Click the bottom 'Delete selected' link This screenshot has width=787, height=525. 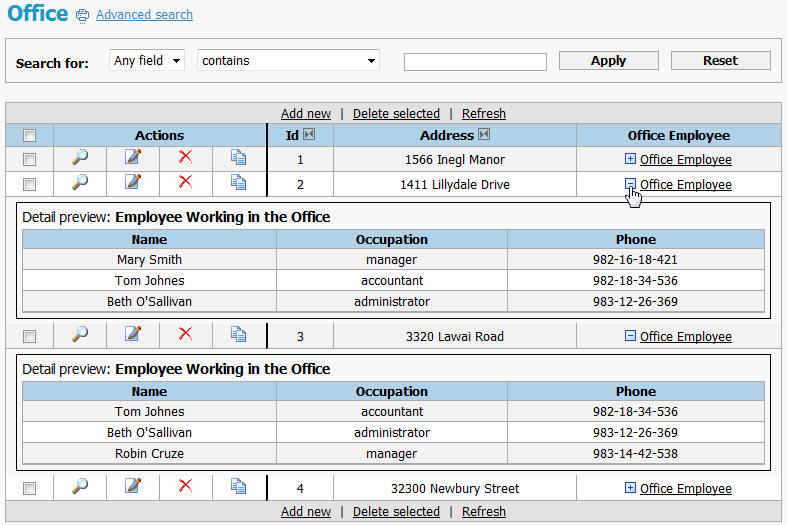coord(396,512)
